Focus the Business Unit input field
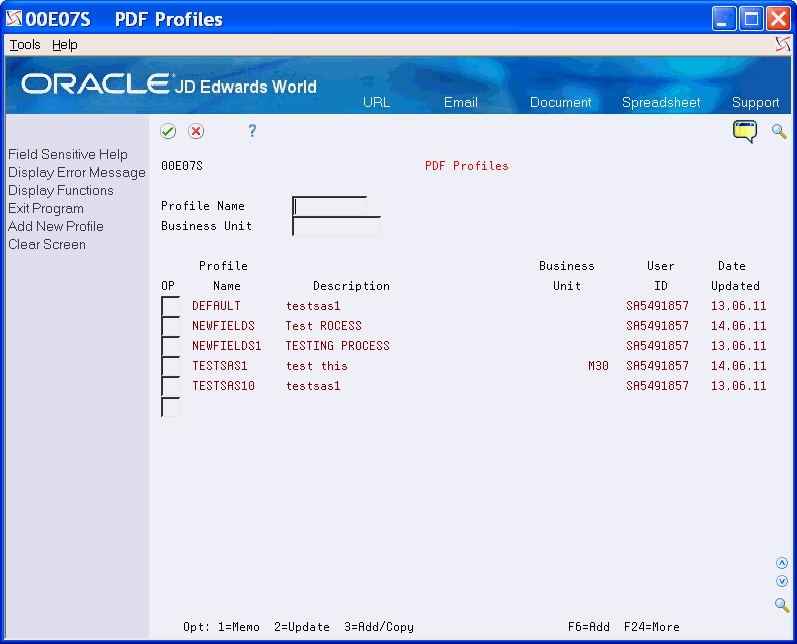The height and width of the screenshot is (644, 797). (336, 226)
